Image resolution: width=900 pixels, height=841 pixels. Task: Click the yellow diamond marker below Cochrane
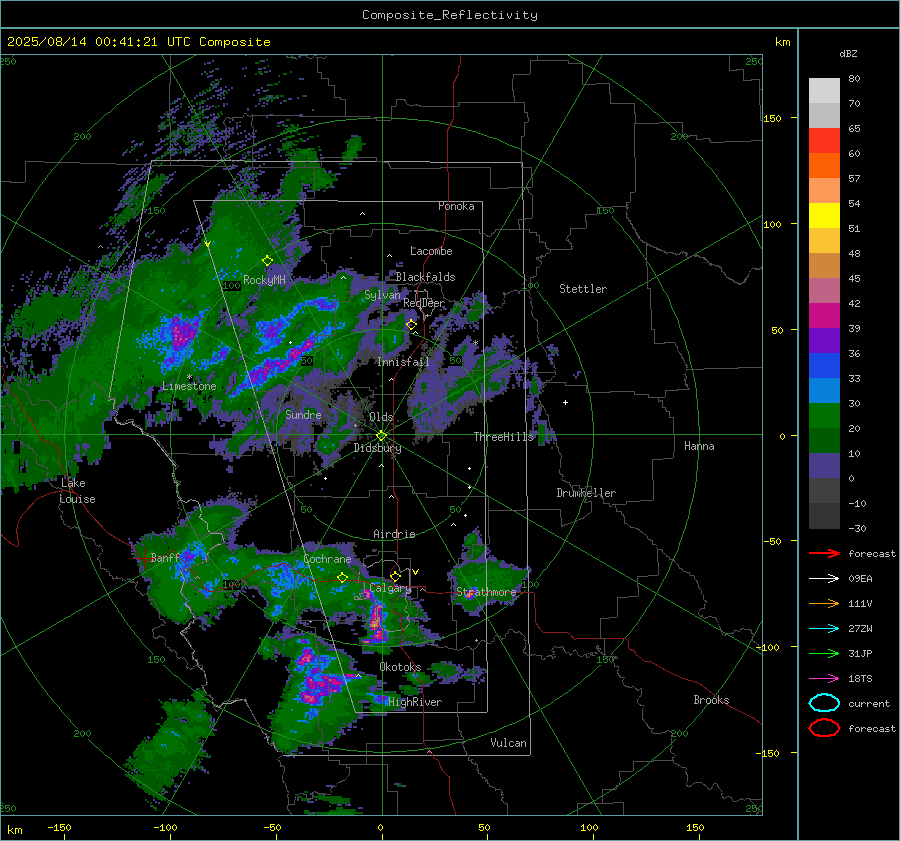click(x=342, y=578)
